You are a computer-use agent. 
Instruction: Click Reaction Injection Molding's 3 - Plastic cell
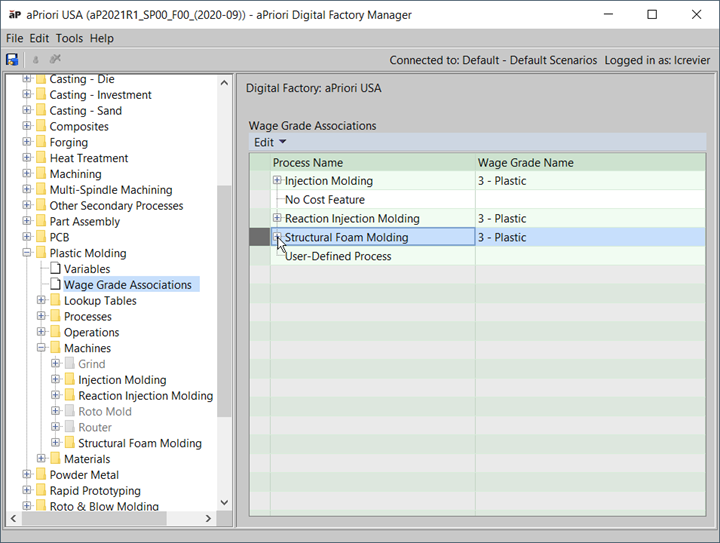[x=591, y=218]
